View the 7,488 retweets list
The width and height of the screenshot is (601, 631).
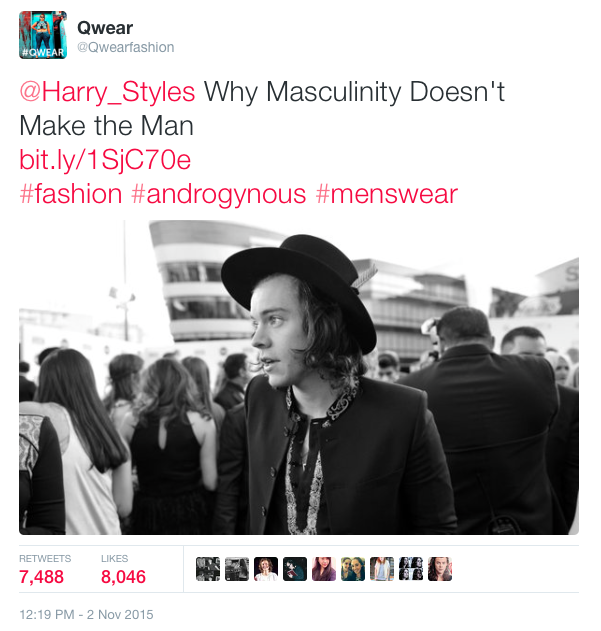click(x=45, y=570)
